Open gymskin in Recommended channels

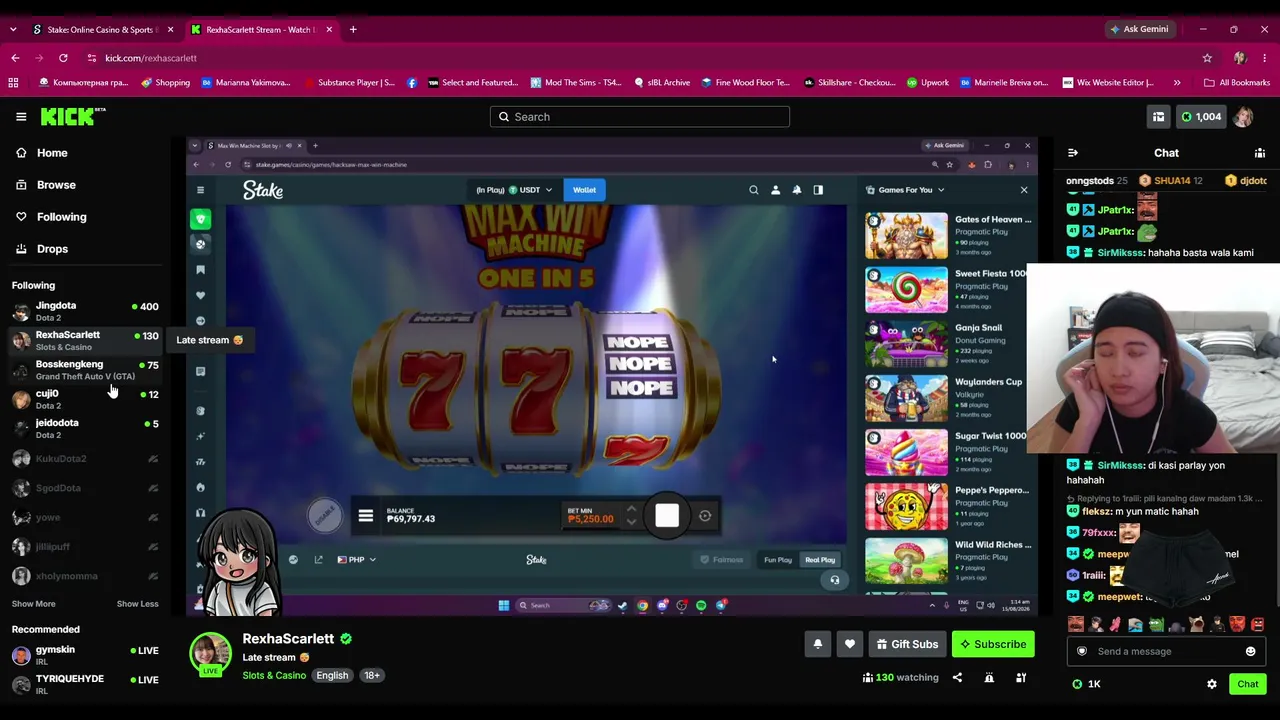85,655
